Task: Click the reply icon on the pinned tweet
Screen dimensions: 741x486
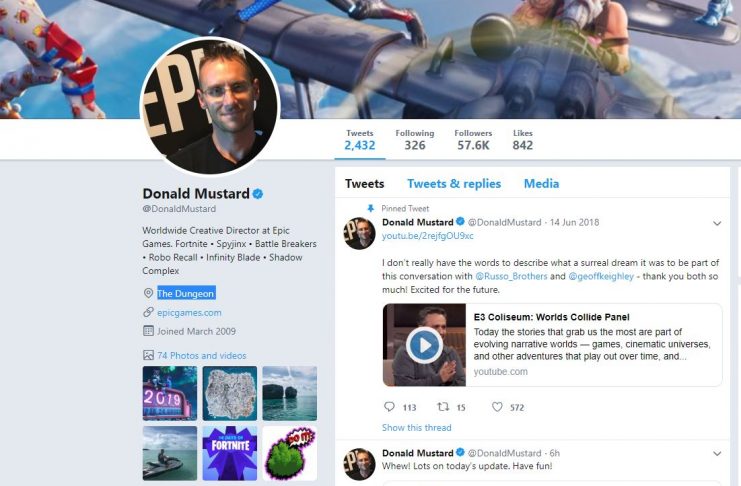Action: (389, 407)
